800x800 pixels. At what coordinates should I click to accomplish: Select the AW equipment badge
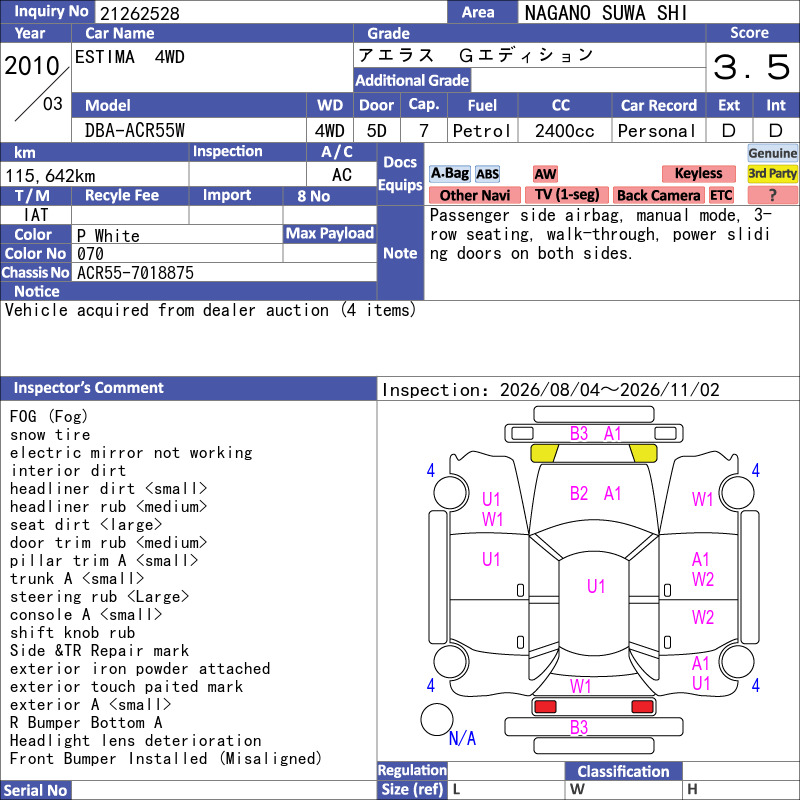[545, 174]
